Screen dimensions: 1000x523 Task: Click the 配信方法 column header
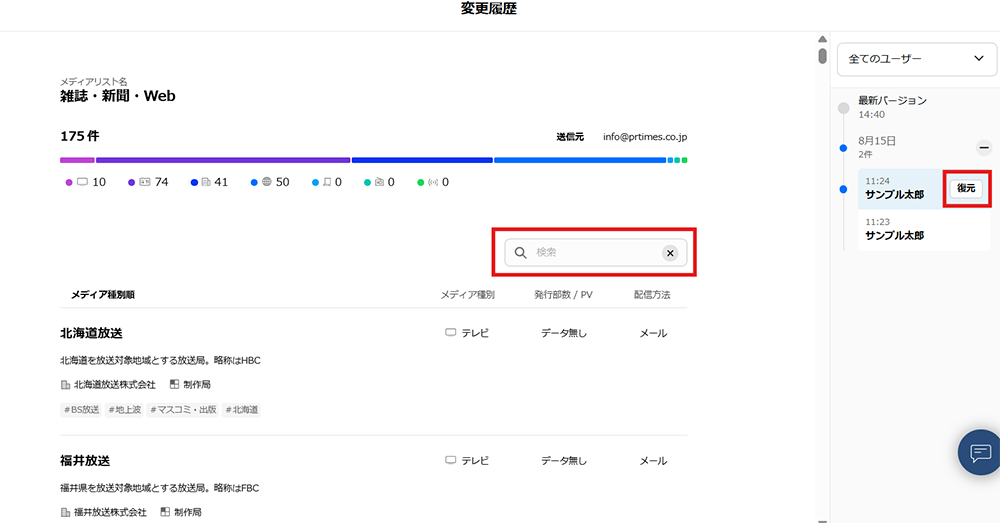[652, 295]
